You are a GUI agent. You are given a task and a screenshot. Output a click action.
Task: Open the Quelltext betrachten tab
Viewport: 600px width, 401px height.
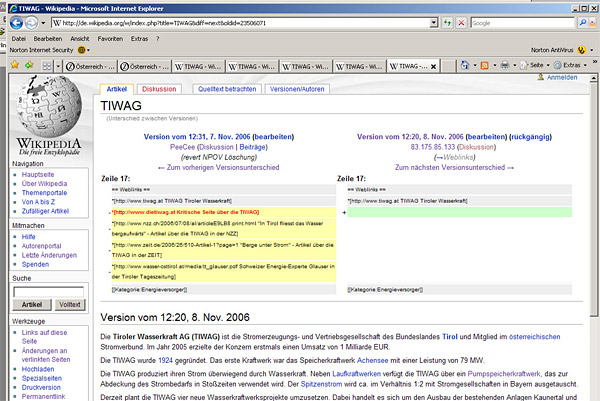227,89
